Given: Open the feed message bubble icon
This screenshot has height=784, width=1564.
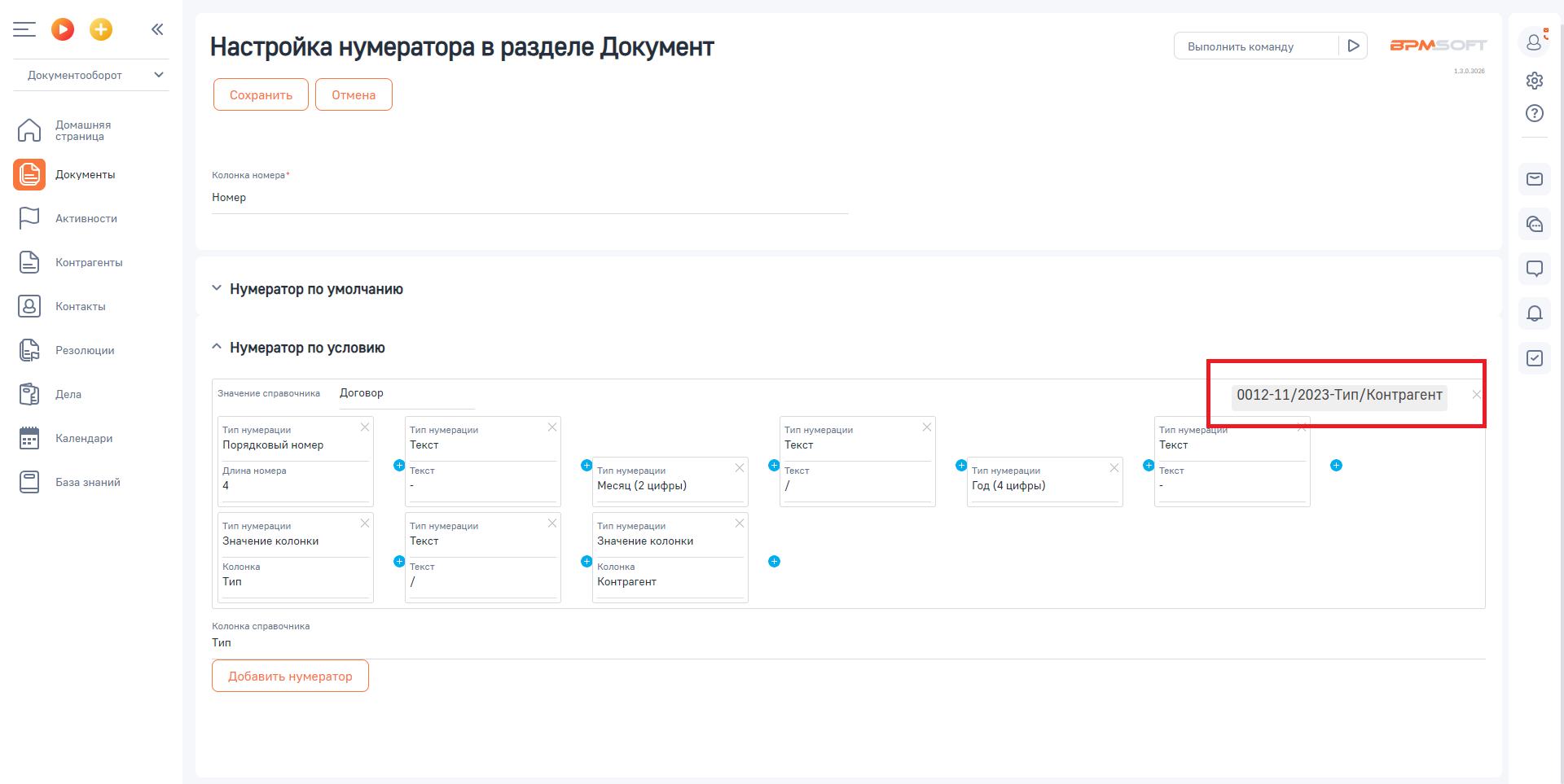Looking at the screenshot, I should click(1535, 269).
